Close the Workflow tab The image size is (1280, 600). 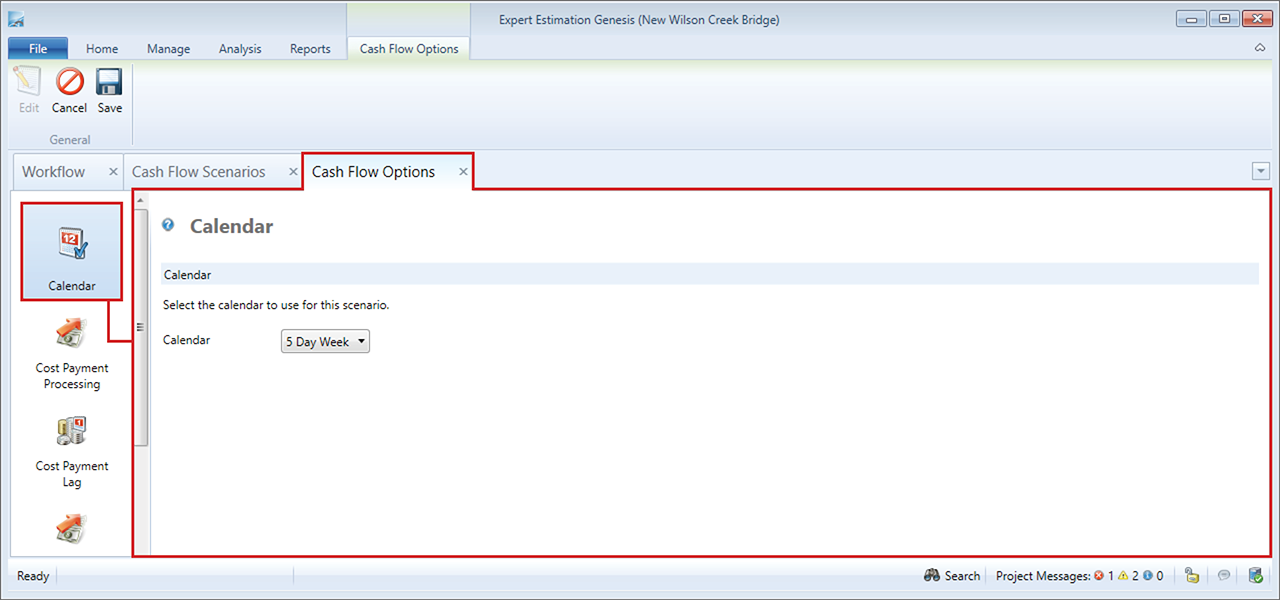[113, 172]
